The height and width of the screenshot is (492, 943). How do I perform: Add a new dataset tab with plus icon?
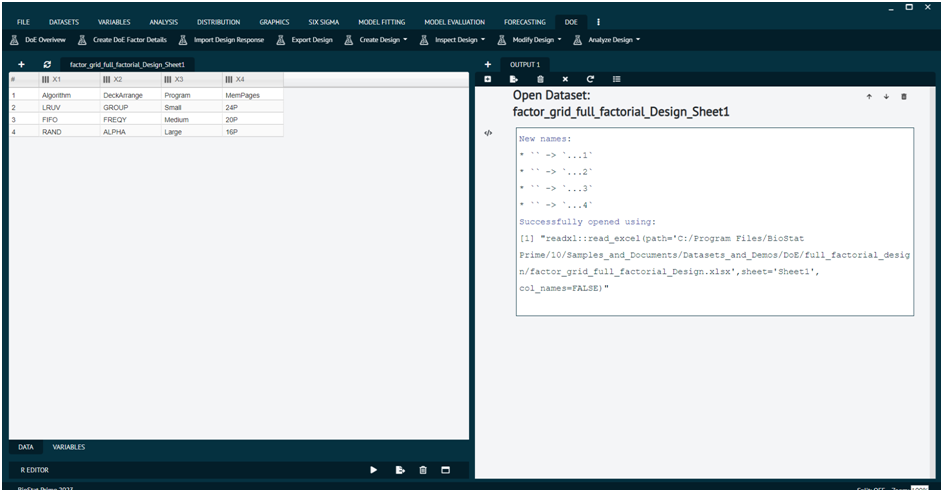coord(22,64)
